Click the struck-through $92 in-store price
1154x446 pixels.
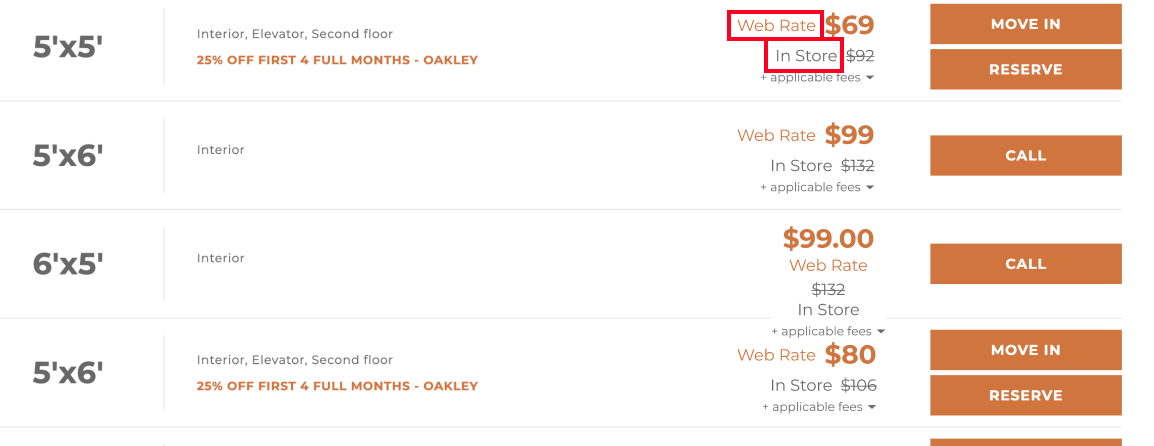click(x=860, y=56)
